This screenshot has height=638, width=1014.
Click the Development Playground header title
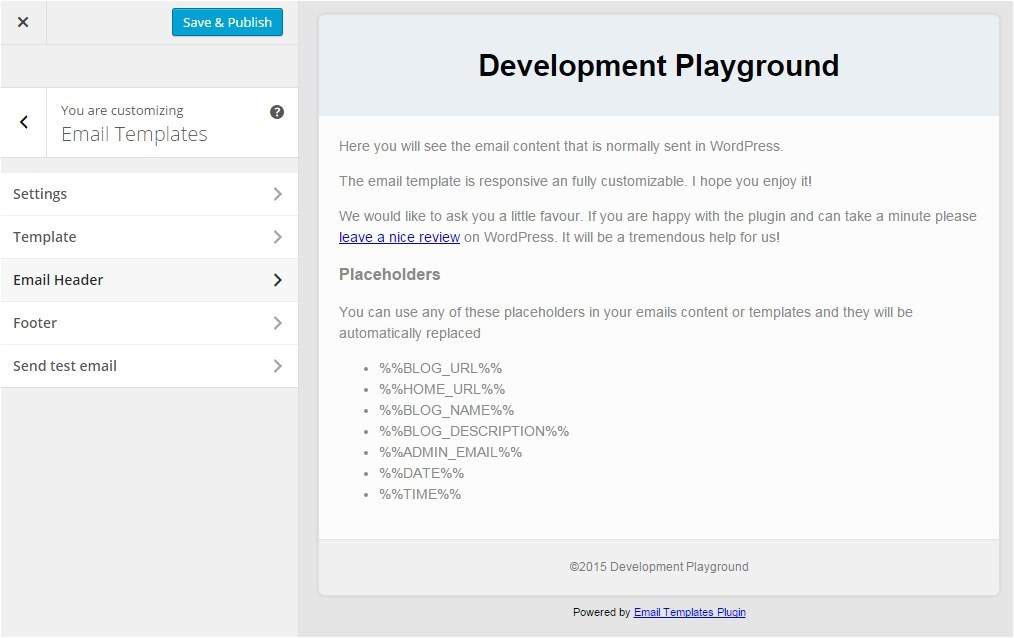[658, 66]
